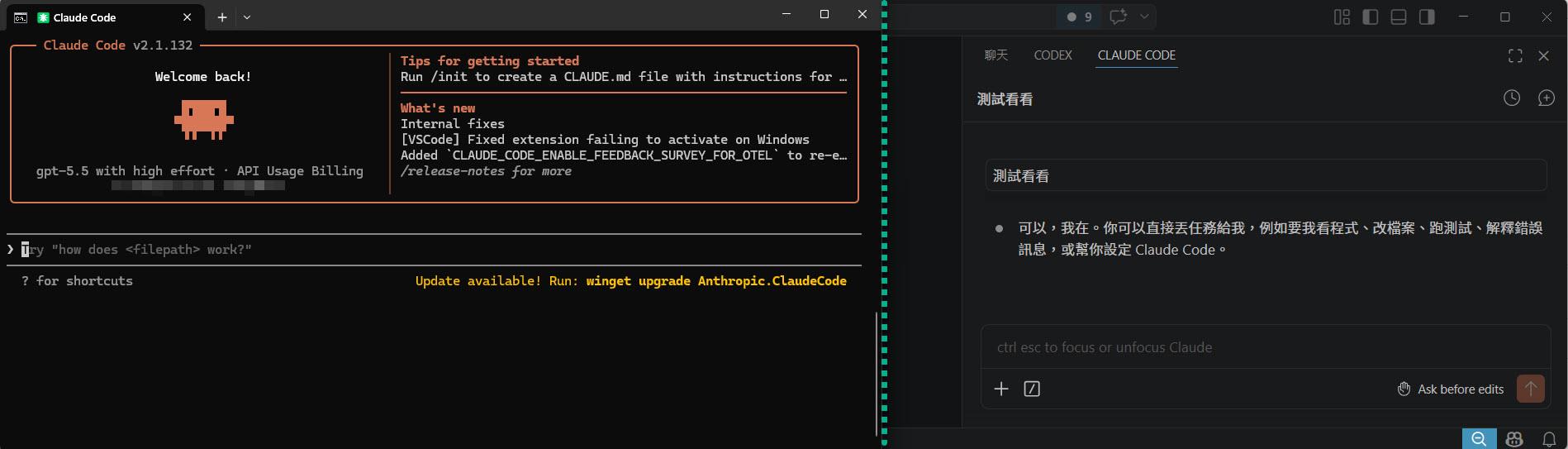Screen dimensions: 1568x449
Task: Expand the chat dropdown chevron in title bar
Action: point(1144,17)
